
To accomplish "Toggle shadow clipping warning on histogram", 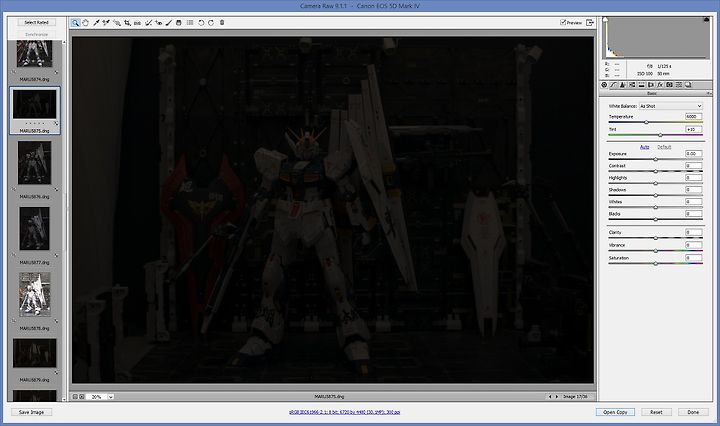I will pos(605,20).
